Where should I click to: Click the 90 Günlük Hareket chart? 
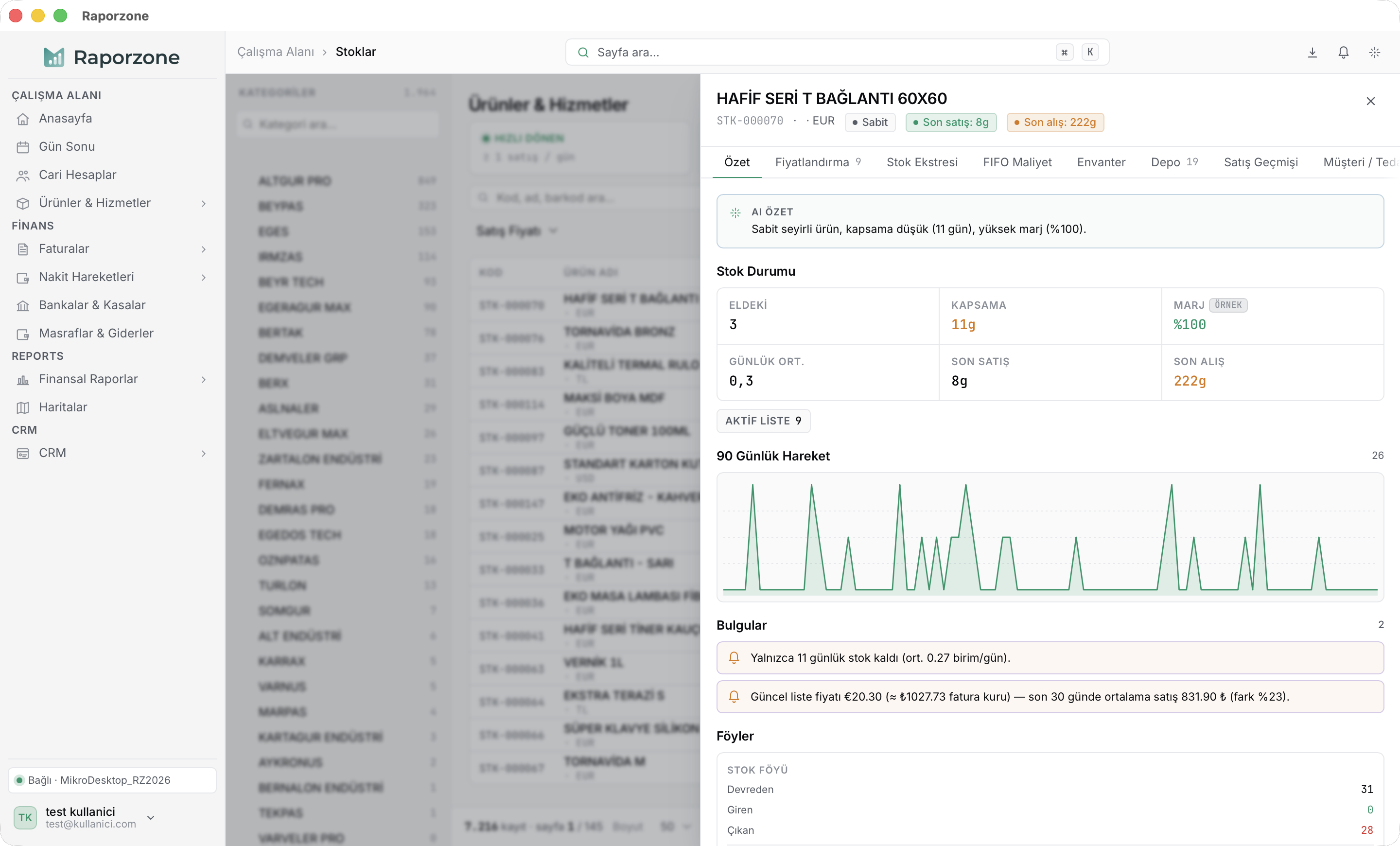pyautogui.click(x=1050, y=536)
